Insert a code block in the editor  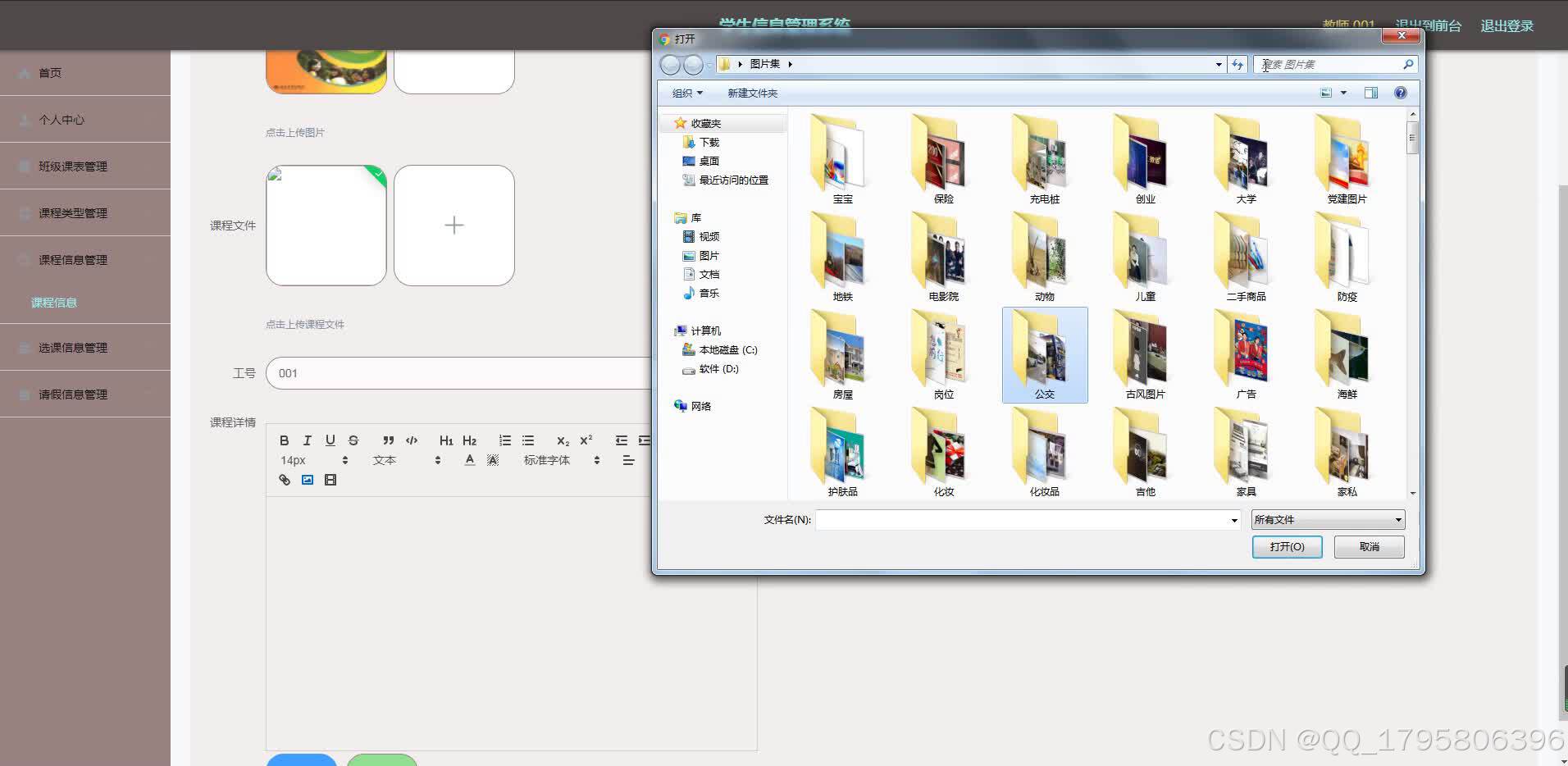[412, 440]
